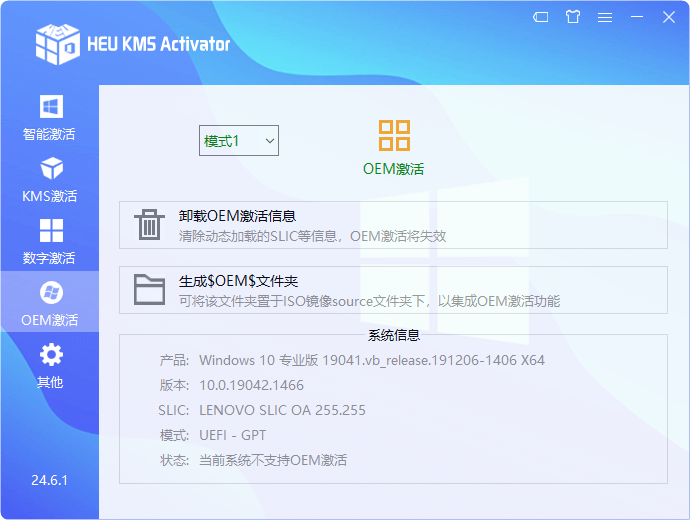Expand the 模式1 mode dropdown
Image resolution: width=690 pixels, height=520 pixels.
pyautogui.click(x=239, y=140)
